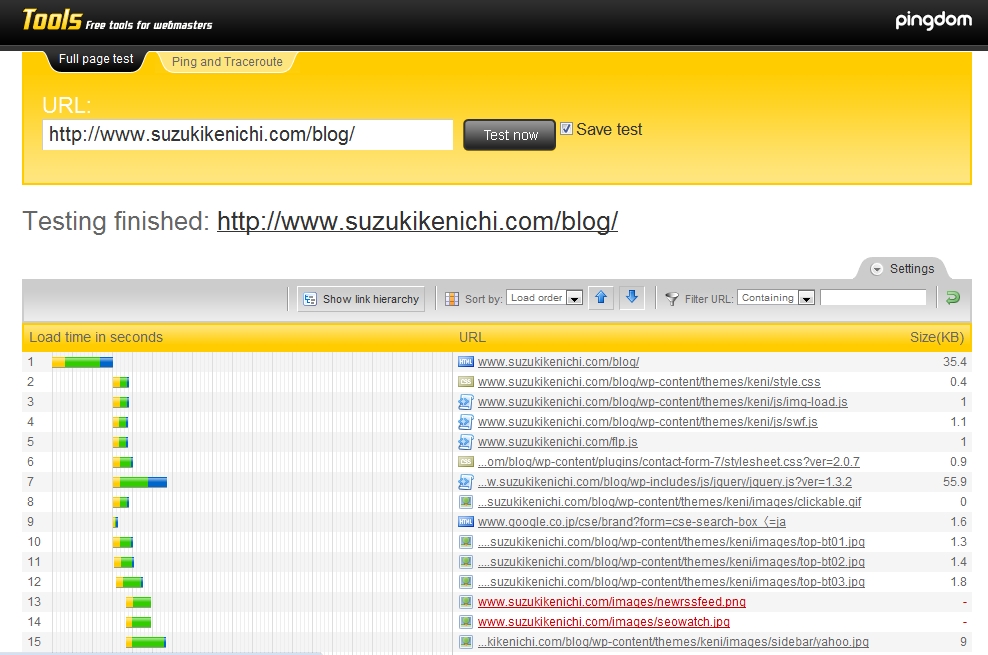Click size value 55.9
Screen dimensions: 988x655
pyautogui.click(x=955, y=482)
